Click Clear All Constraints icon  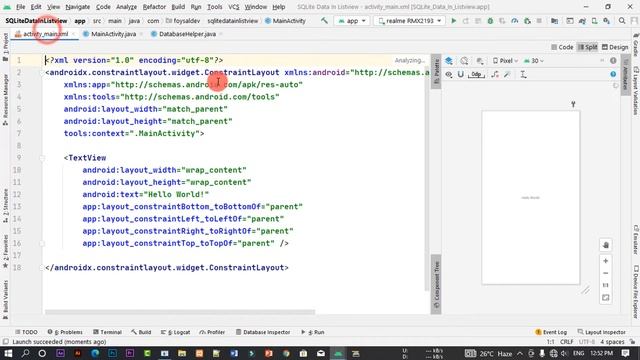(x=495, y=74)
